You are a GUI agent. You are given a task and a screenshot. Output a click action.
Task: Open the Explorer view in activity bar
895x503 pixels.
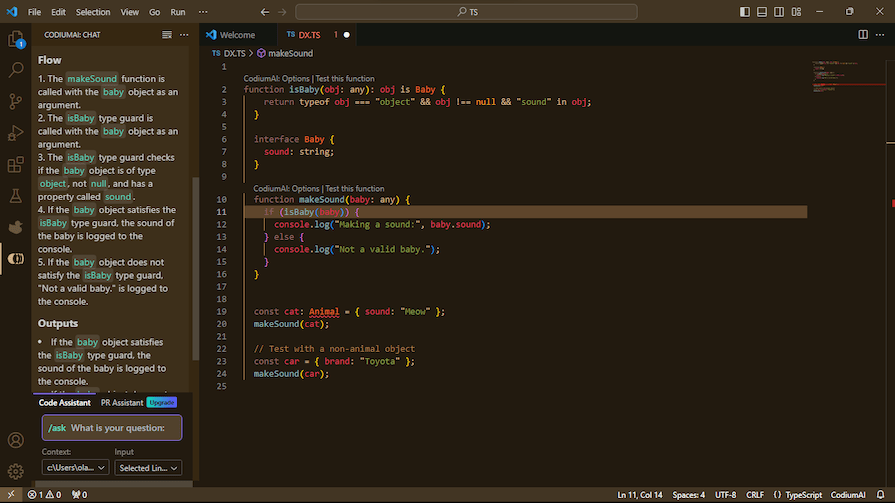tap(16, 40)
